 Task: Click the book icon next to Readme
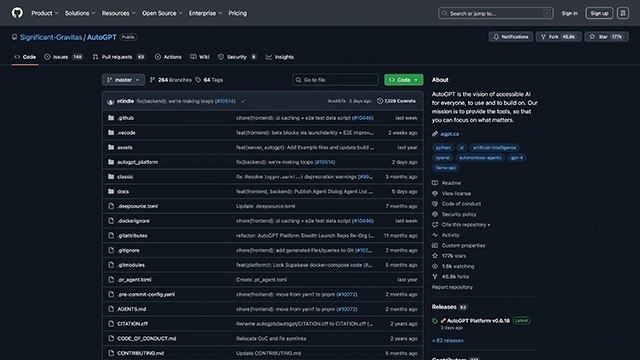[x=435, y=183]
